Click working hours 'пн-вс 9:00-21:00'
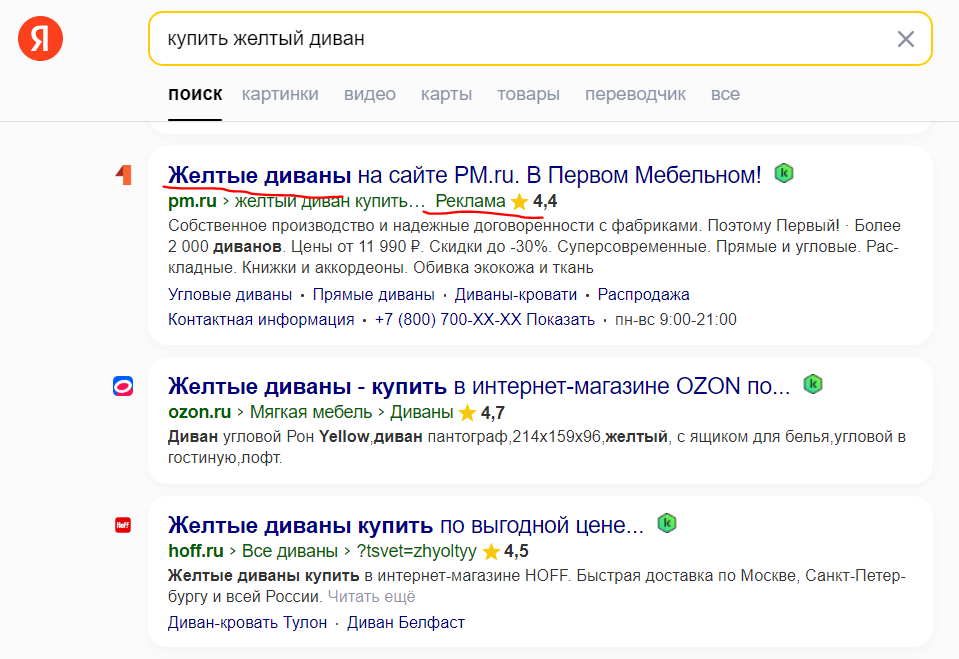959x659 pixels. click(x=676, y=319)
